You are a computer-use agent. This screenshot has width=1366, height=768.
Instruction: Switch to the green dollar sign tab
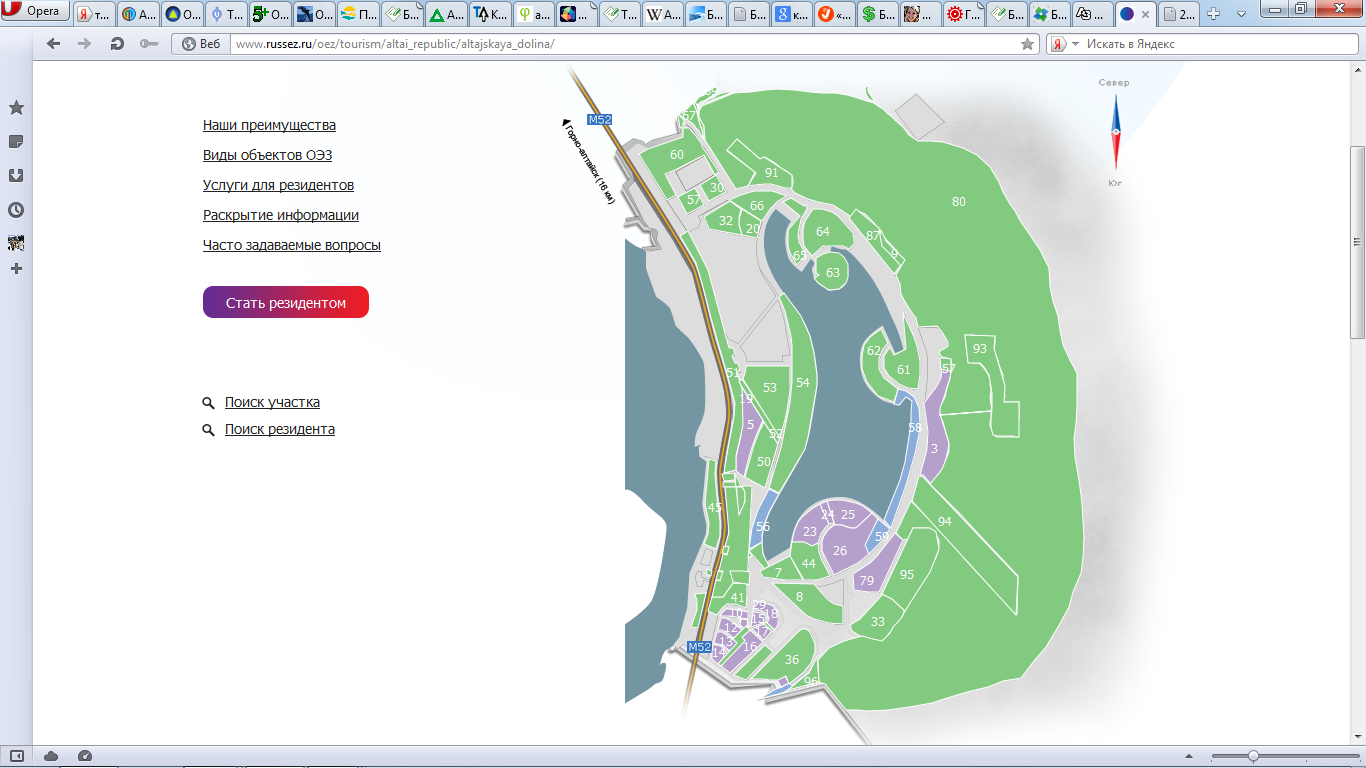(x=878, y=14)
